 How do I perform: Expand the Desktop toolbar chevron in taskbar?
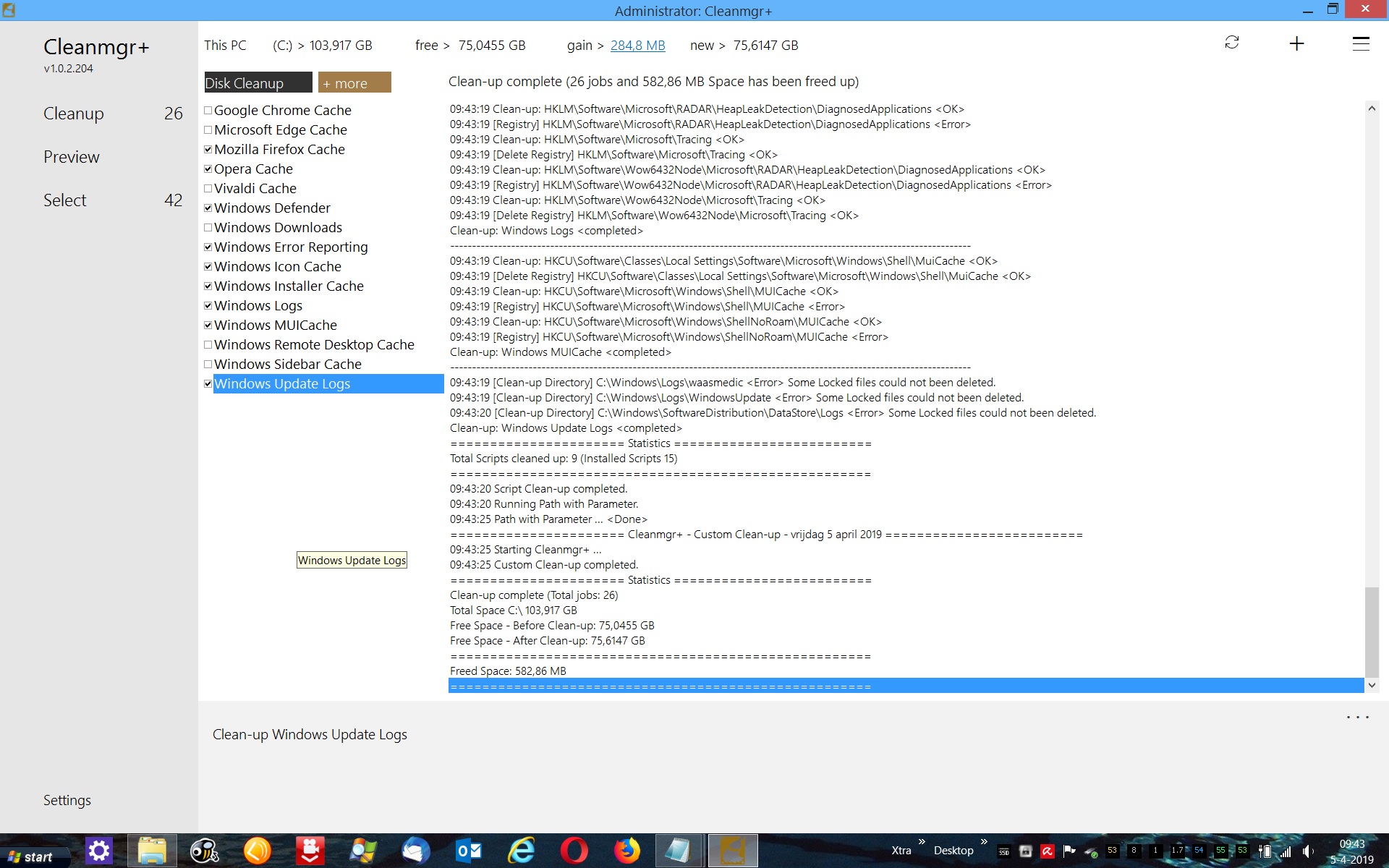(984, 841)
